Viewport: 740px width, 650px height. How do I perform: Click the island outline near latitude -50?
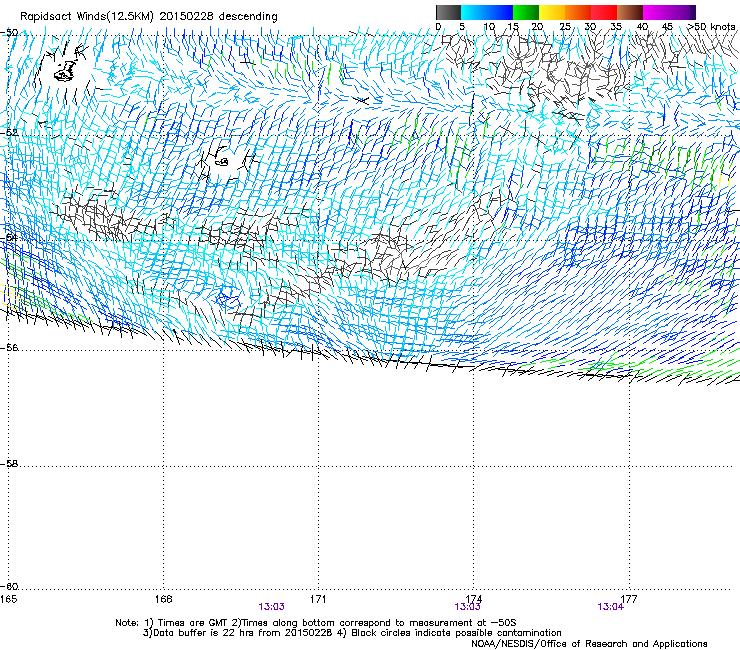pyautogui.click(x=65, y=71)
